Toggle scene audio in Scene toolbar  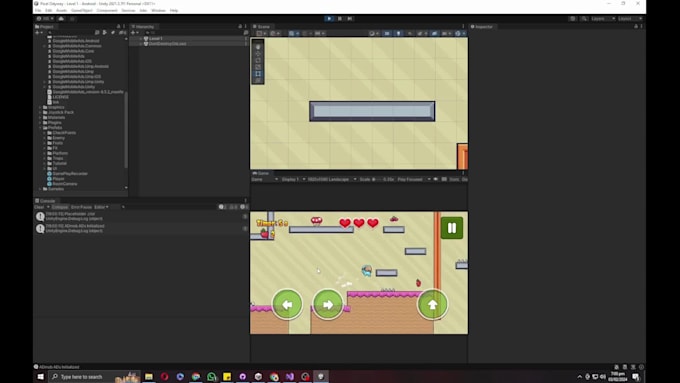pos(409,33)
